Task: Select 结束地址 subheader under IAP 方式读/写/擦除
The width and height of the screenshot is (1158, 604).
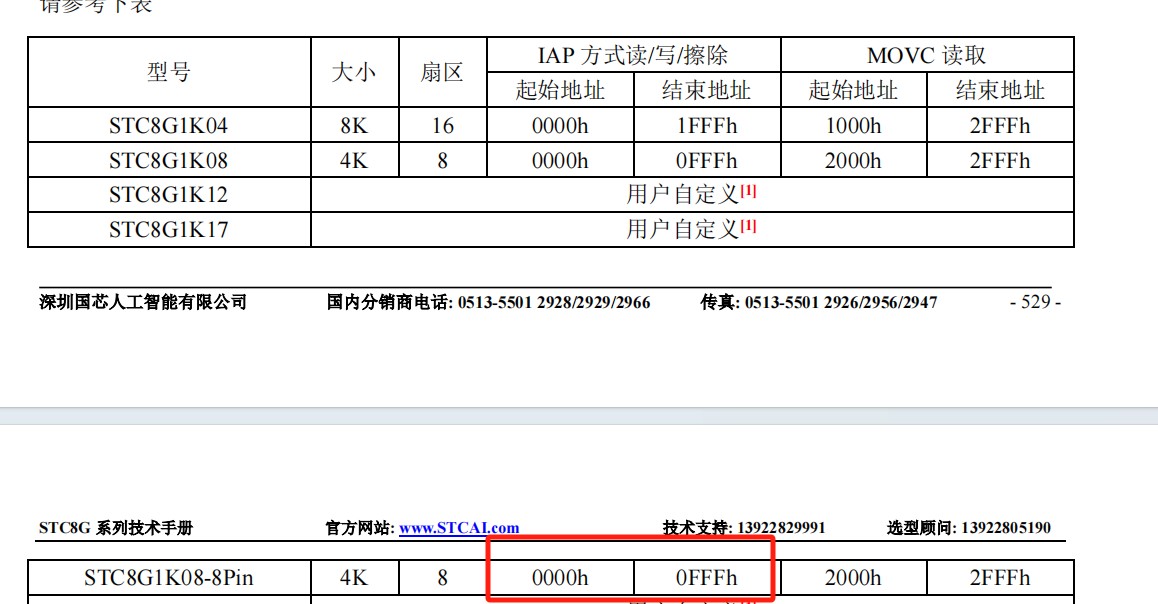Action: [x=706, y=90]
